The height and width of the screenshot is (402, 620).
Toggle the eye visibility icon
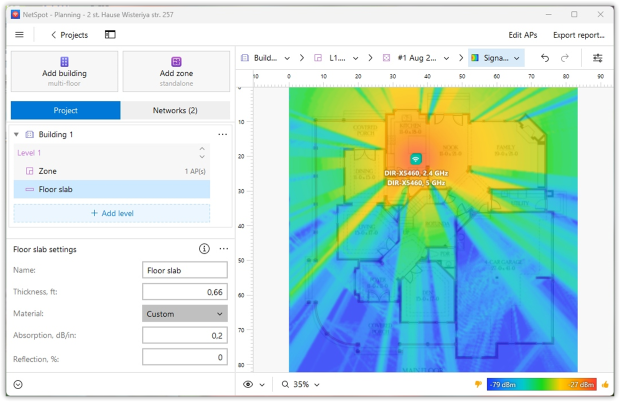click(x=248, y=384)
